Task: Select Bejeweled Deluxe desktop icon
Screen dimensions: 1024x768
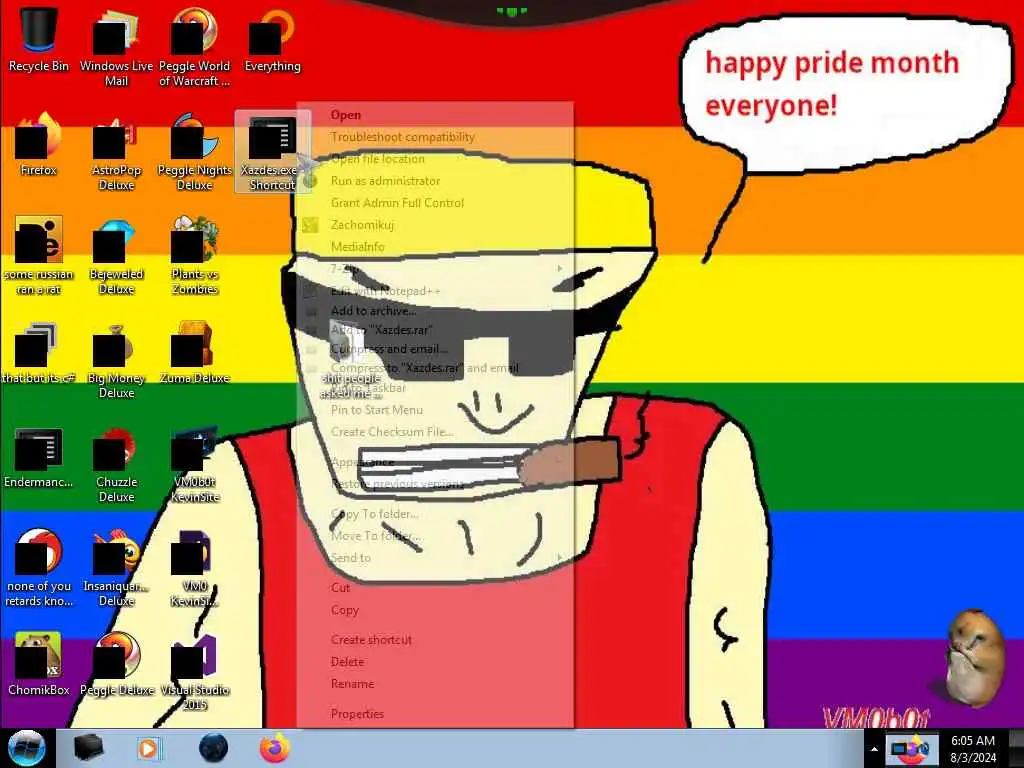Action: tap(116, 256)
